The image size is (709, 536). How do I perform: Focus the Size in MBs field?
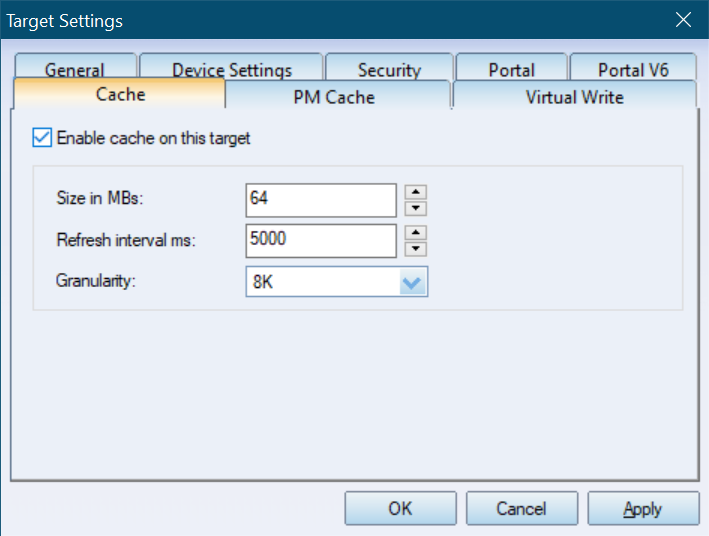click(x=321, y=200)
